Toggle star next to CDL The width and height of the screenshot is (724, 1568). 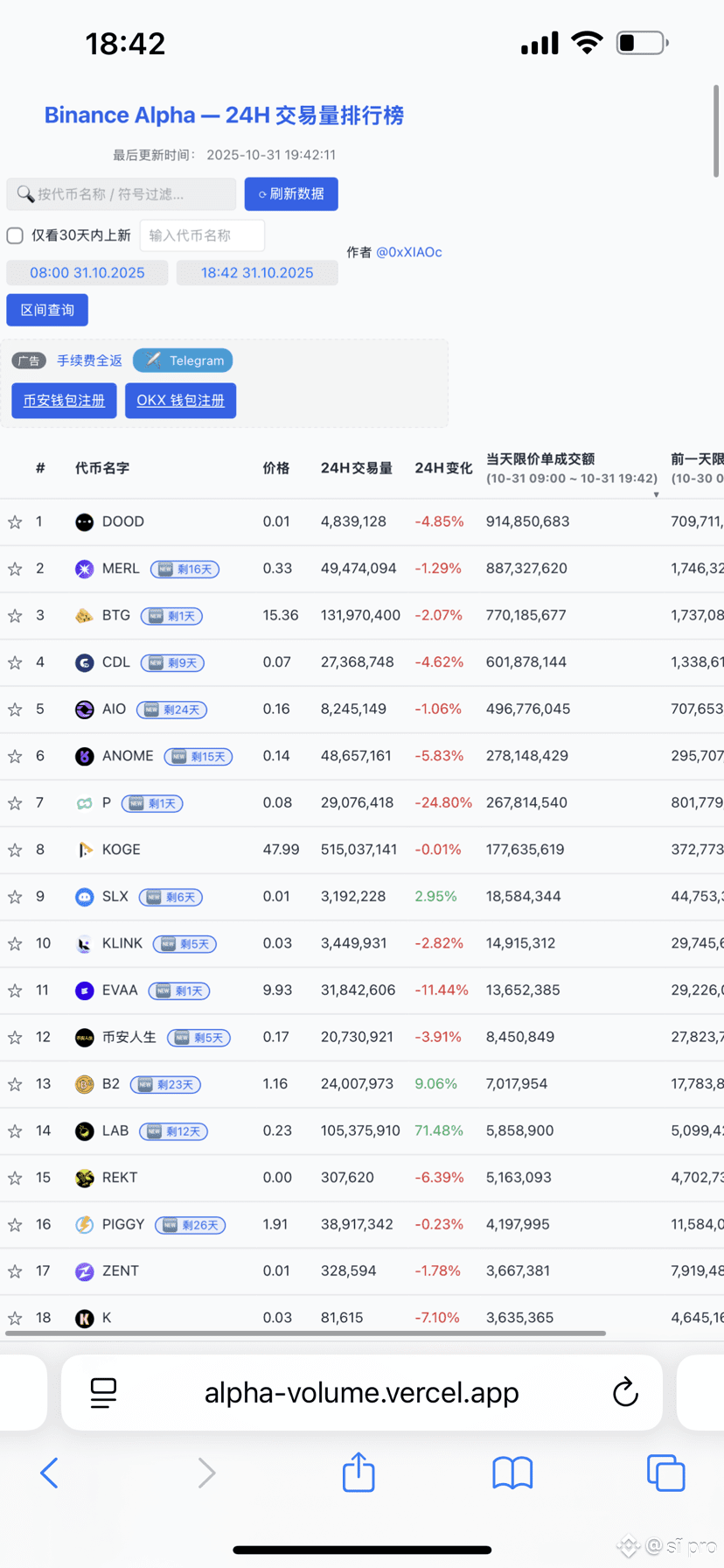click(x=15, y=663)
